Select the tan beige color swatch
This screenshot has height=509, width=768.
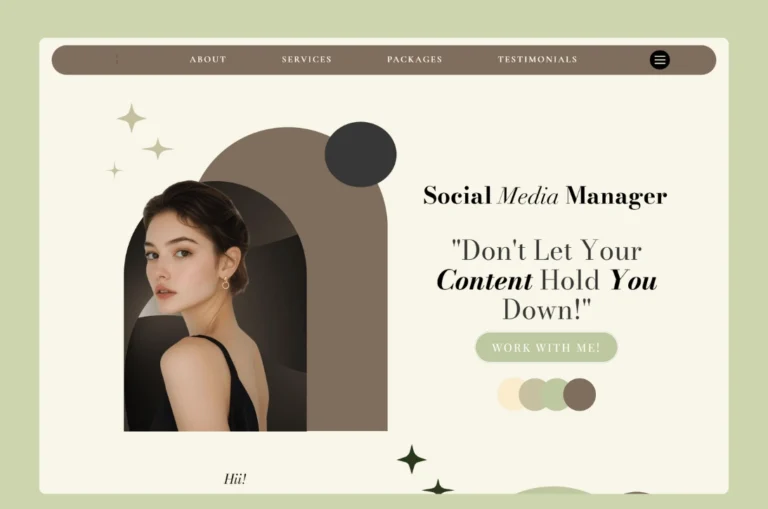coord(534,394)
